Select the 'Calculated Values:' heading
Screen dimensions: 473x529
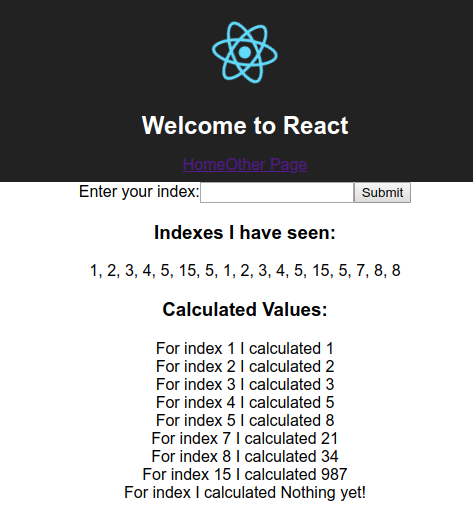pyautogui.click(x=245, y=309)
